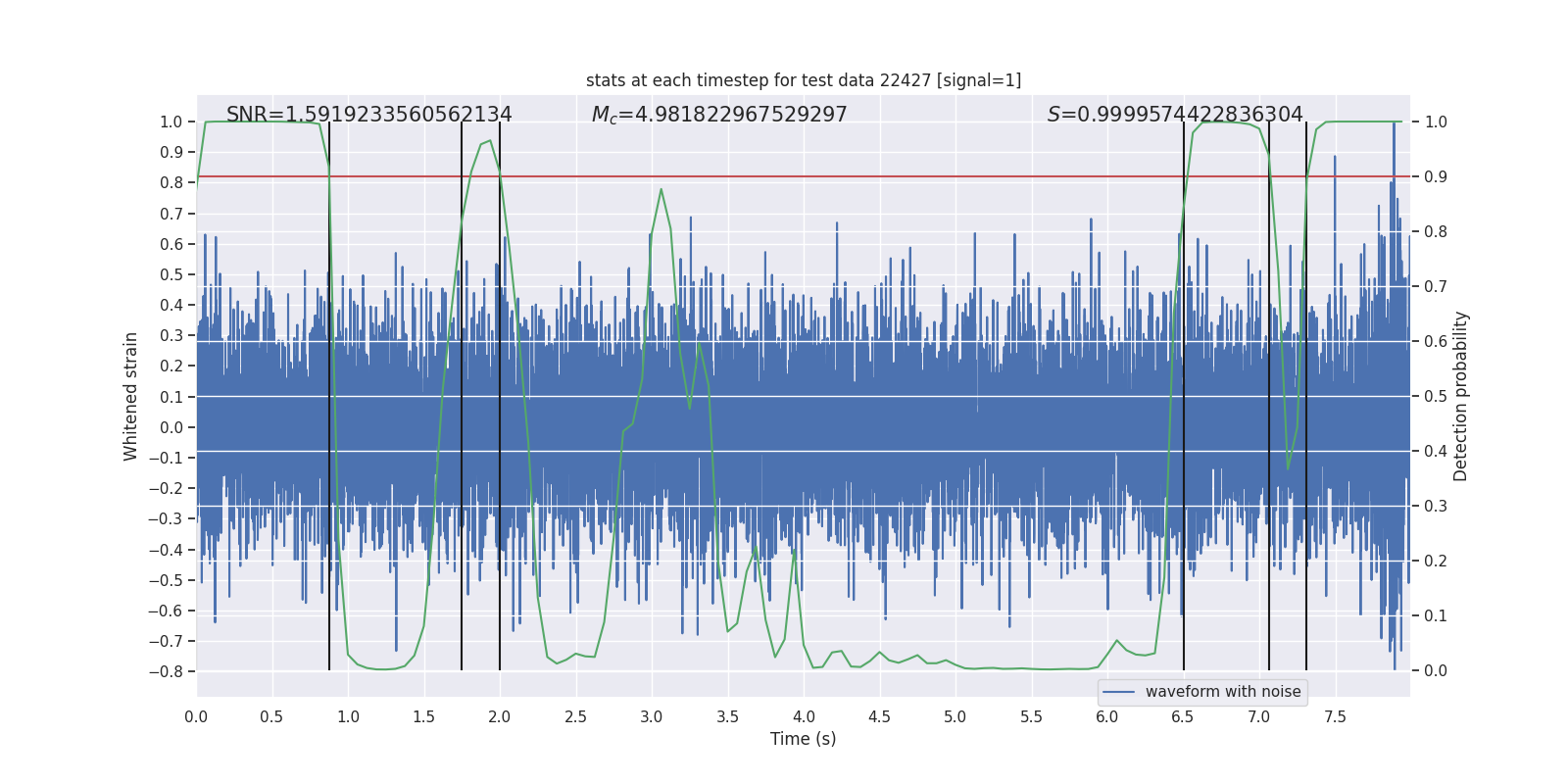Image resolution: width=1568 pixels, height=784 pixels.
Task: Click the x-axis tick label 3.0
Action: point(652,716)
